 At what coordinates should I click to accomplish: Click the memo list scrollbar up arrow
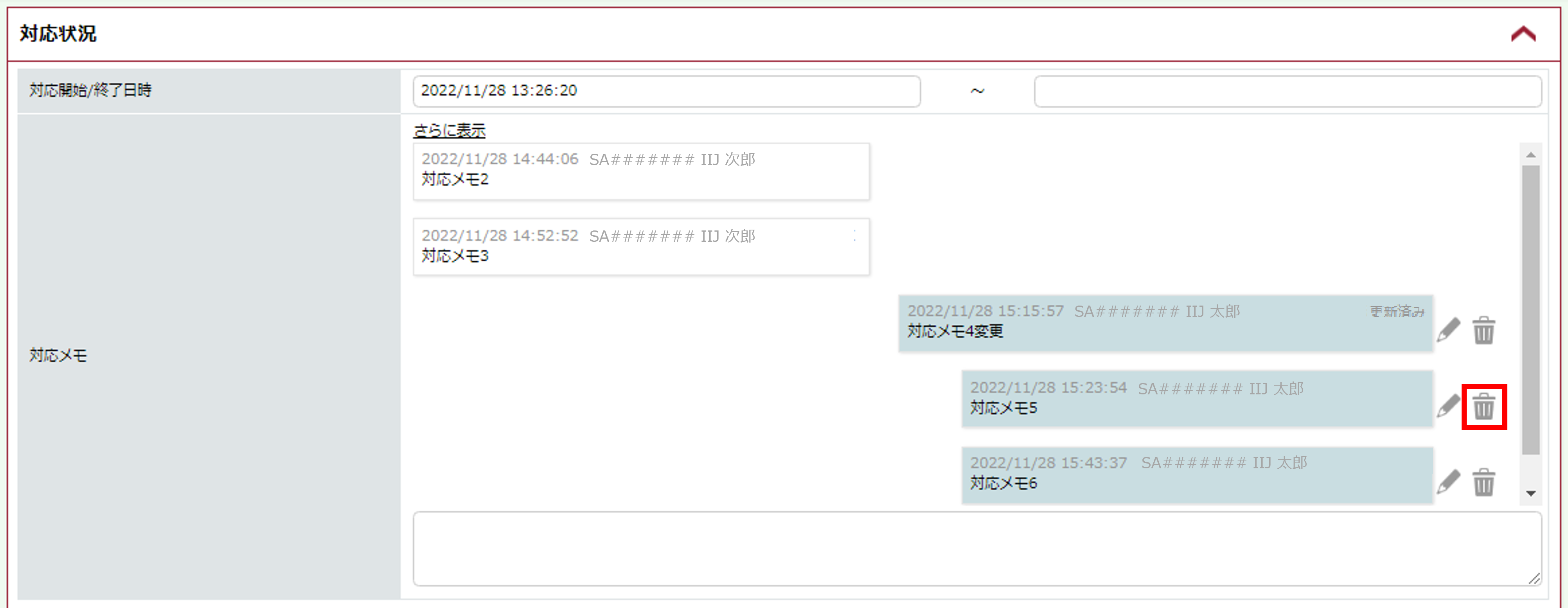[x=1531, y=155]
